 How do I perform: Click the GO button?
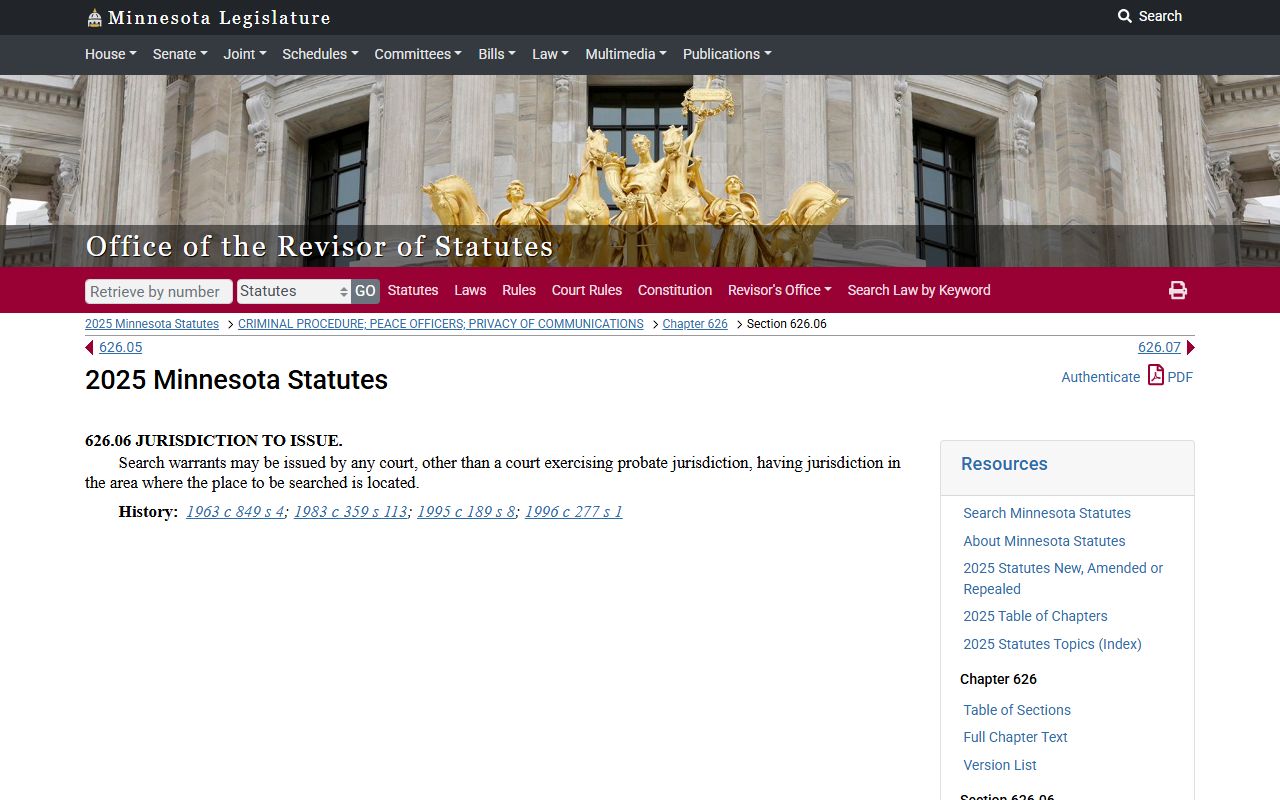coord(365,291)
